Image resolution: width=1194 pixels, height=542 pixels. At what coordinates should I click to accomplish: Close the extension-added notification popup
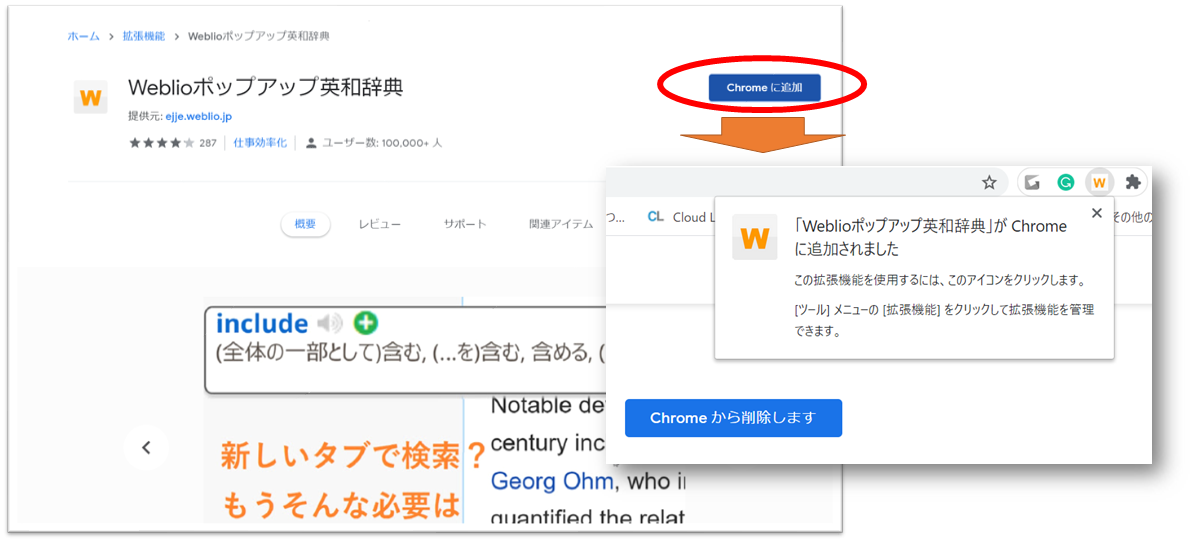(1097, 213)
